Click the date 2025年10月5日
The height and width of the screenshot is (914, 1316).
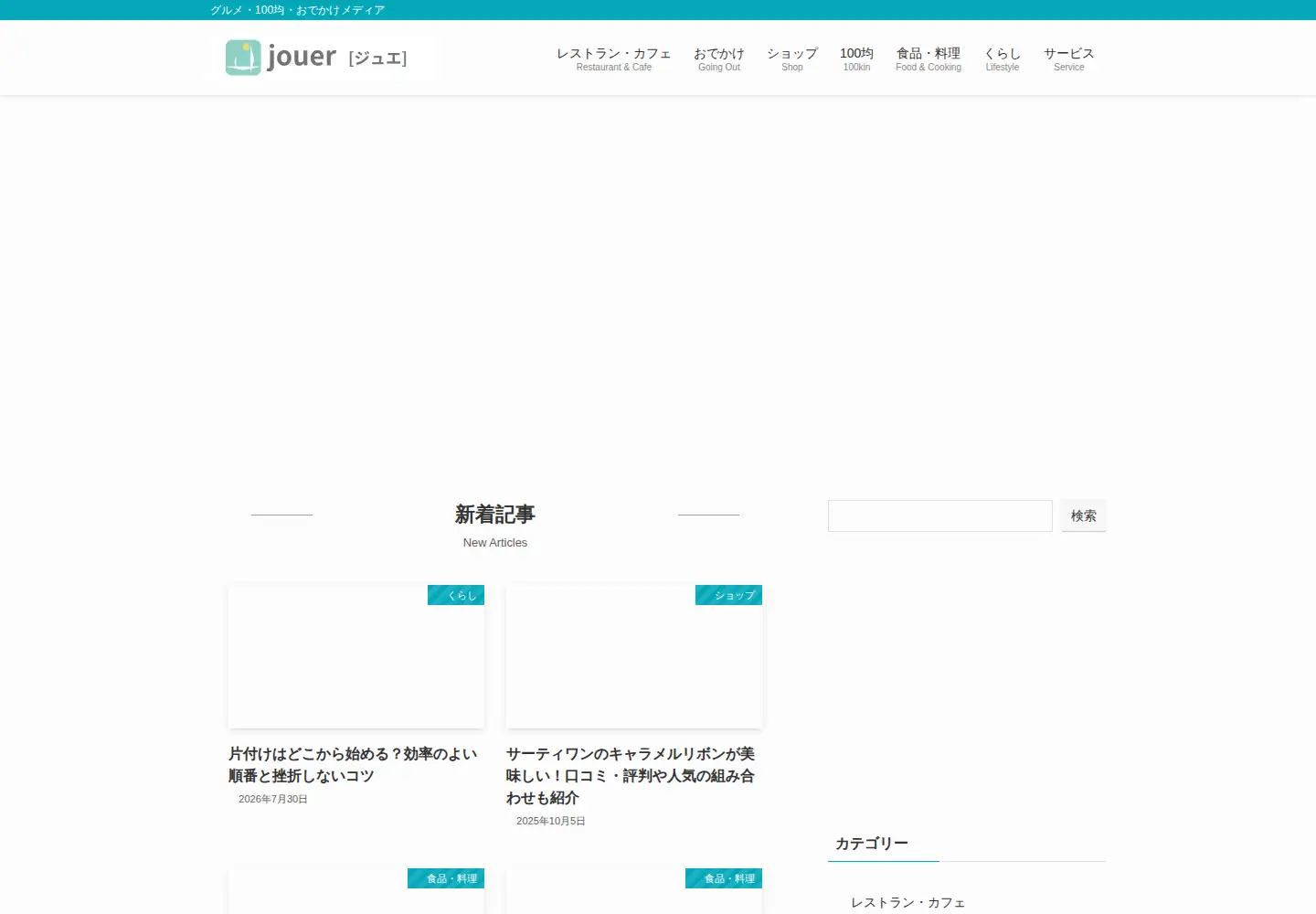[551, 821]
